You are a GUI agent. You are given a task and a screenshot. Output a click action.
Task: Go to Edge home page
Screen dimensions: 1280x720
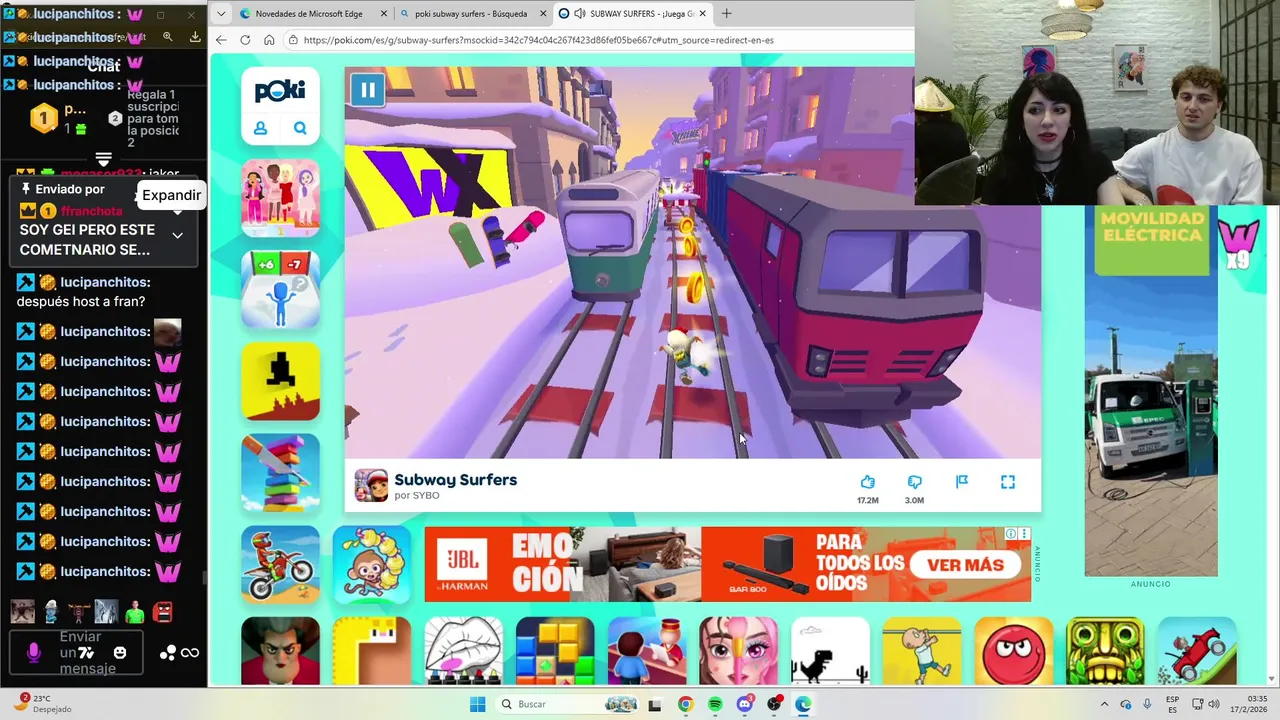click(x=269, y=40)
